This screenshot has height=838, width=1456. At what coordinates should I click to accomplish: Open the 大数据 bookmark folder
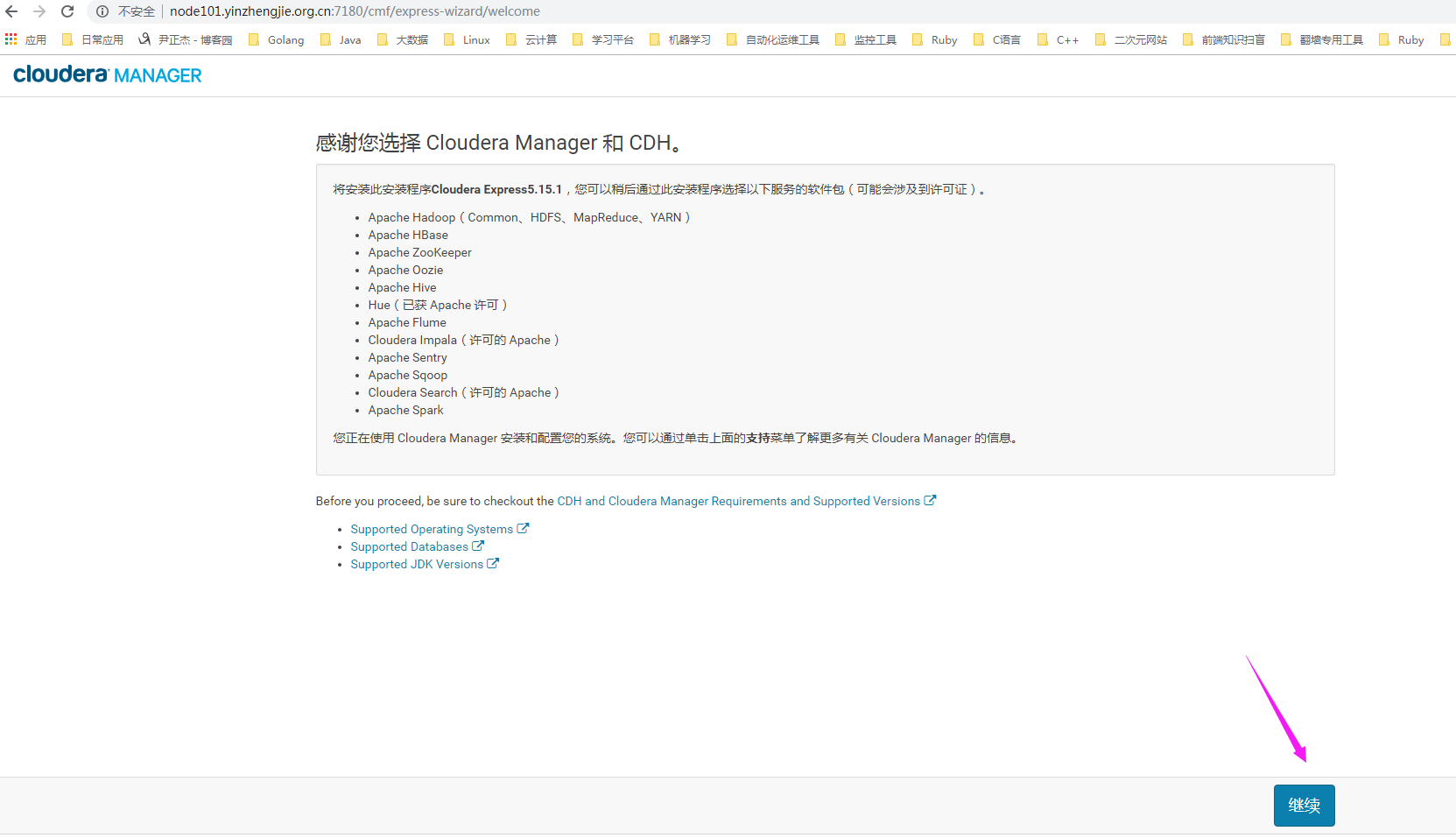tap(403, 39)
